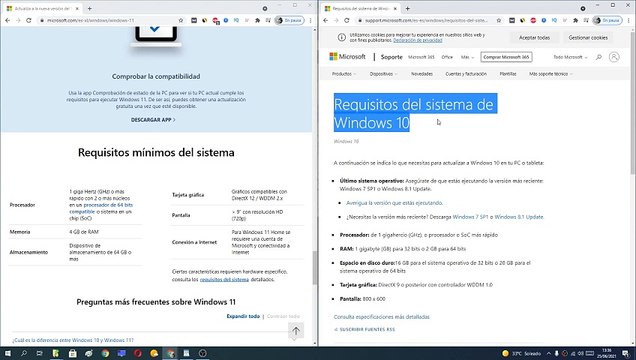The height and width of the screenshot is (360, 636).
Task: Click 'SUSCRIBIR FUENTES RSS' link
Action: (364, 330)
